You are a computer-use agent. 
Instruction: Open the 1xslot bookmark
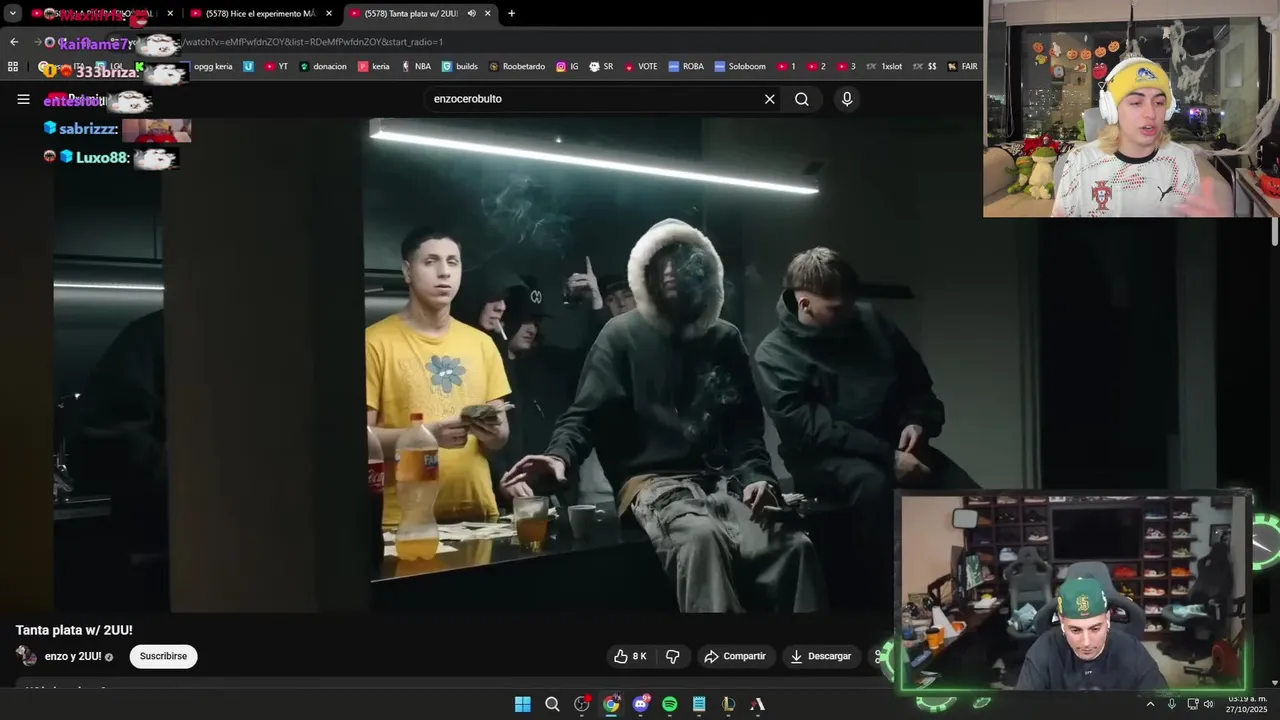[884, 66]
